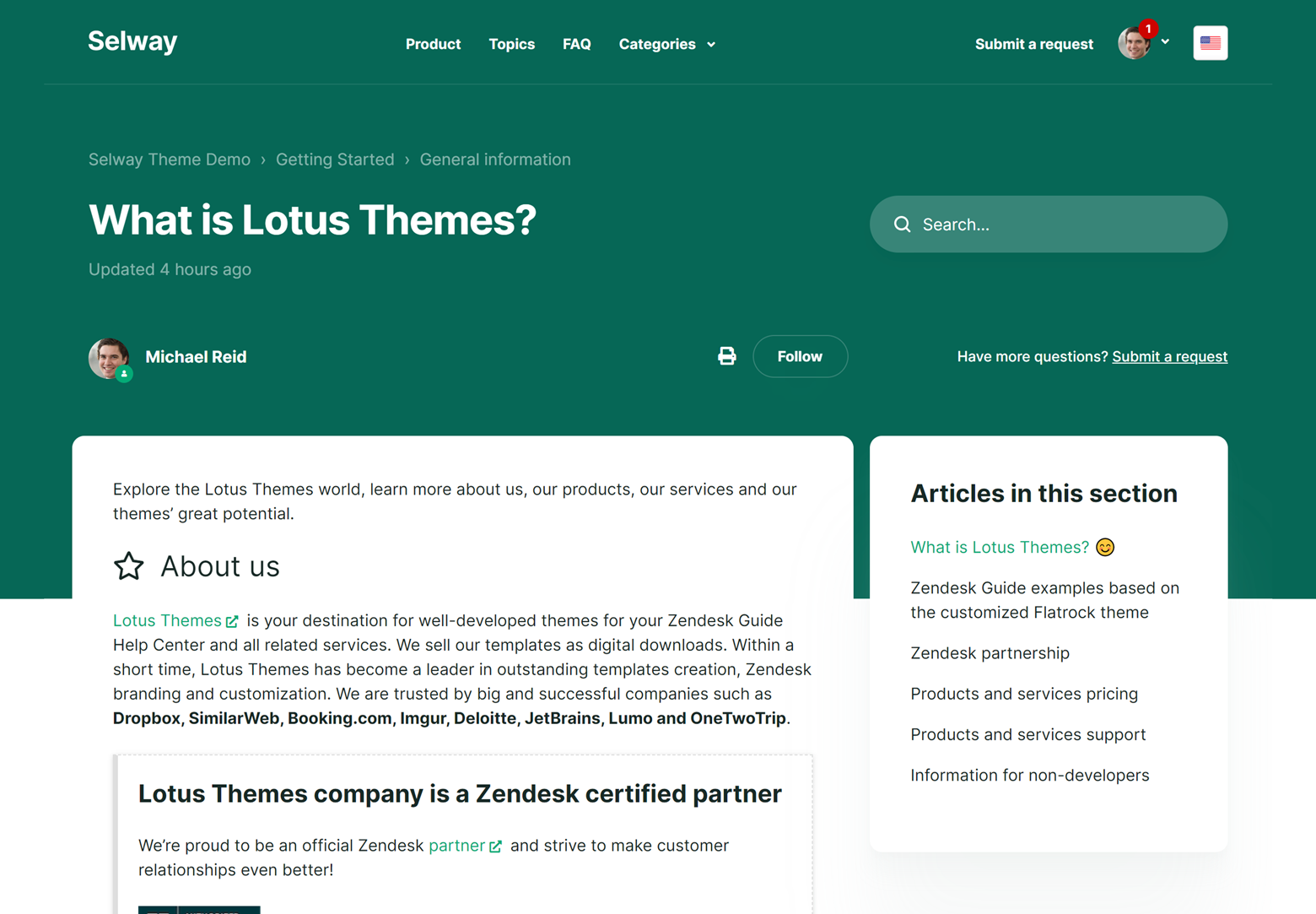Open Zendesk Guide examples Flatrock article
Screen dimensions: 1316x914
[1044, 600]
